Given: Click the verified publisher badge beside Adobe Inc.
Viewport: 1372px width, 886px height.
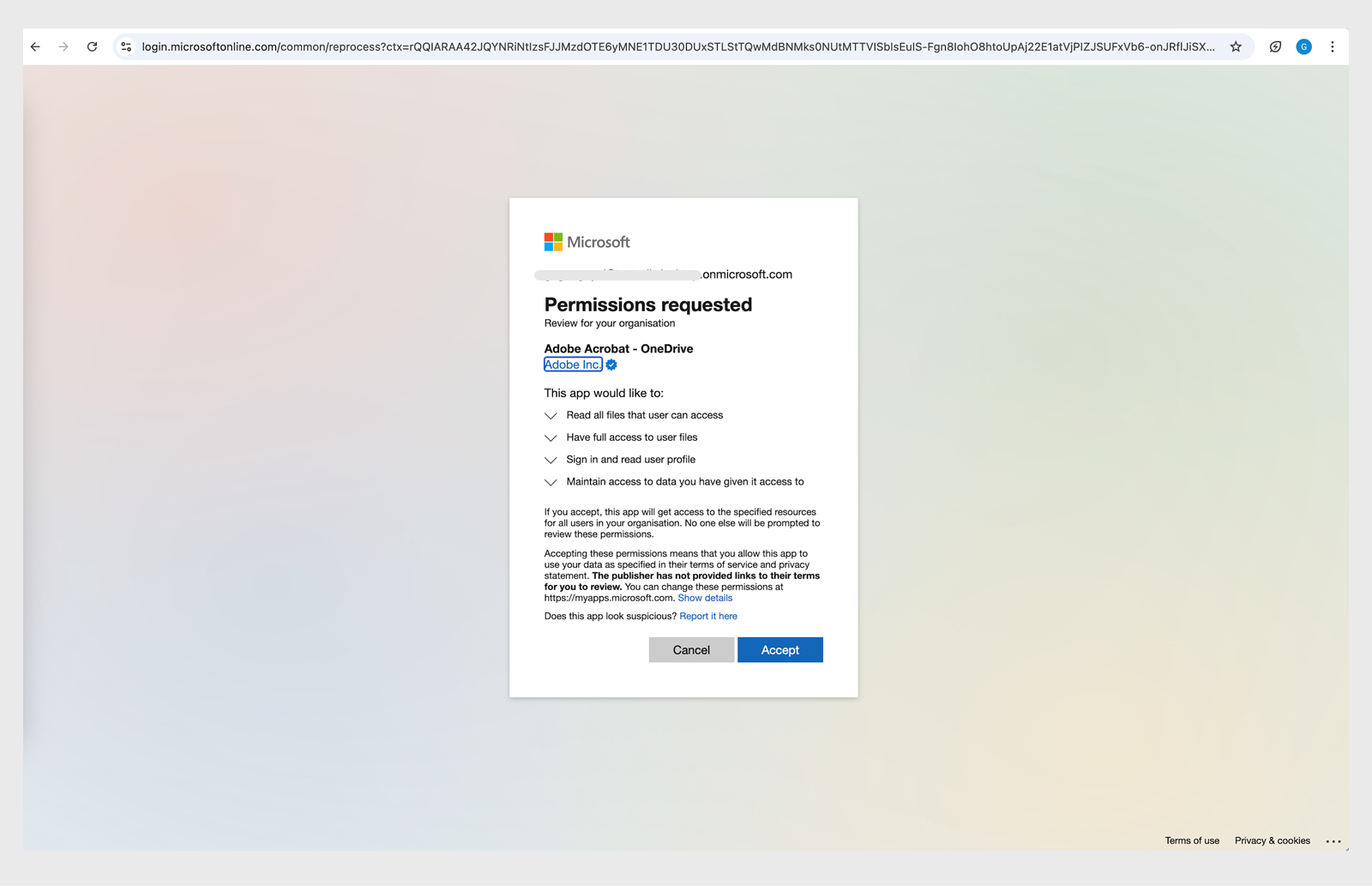Looking at the screenshot, I should (611, 365).
